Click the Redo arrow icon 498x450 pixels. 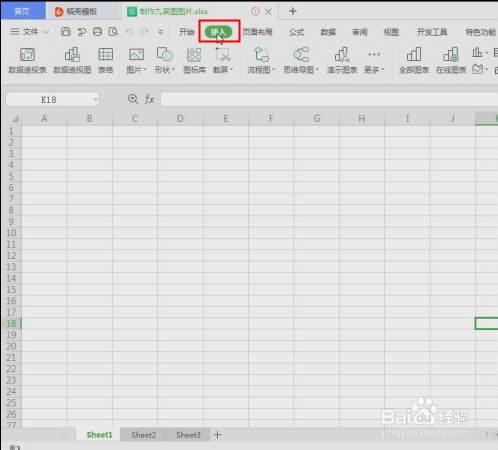click(x=144, y=32)
